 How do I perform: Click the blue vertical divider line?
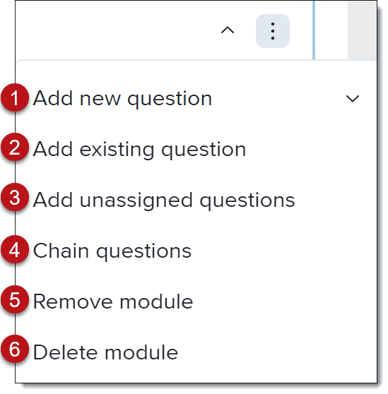pyautogui.click(x=314, y=30)
